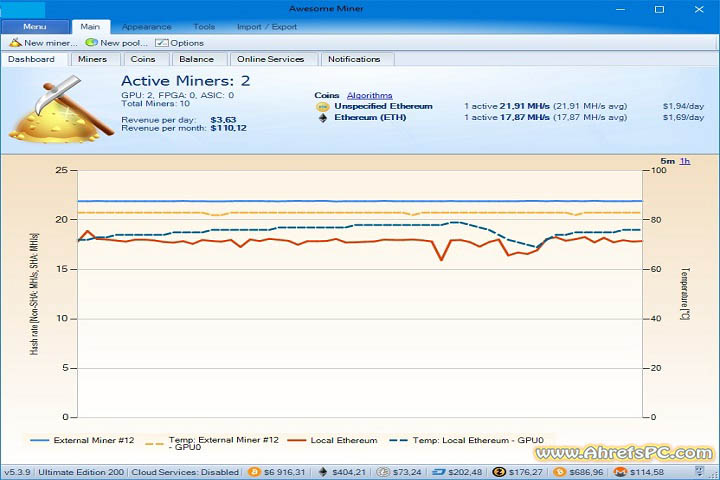The height and width of the screenshot is (480, 720).
Task: Click the Unspecified Ethereum coin icon
Action: (323, 107)
